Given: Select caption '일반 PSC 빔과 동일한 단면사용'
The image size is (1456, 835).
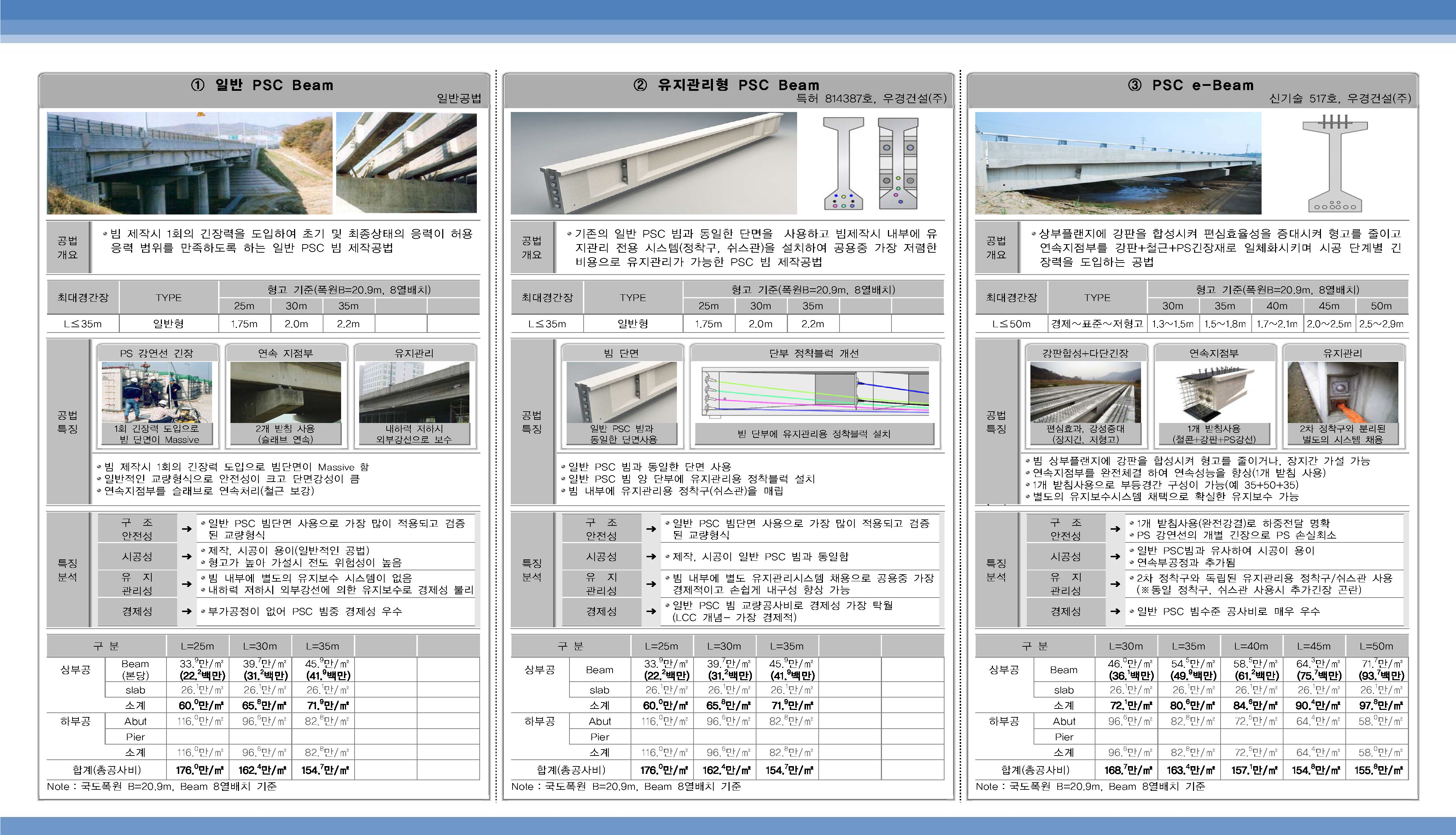Looking at the screenshot, I should tap(623, 434).
